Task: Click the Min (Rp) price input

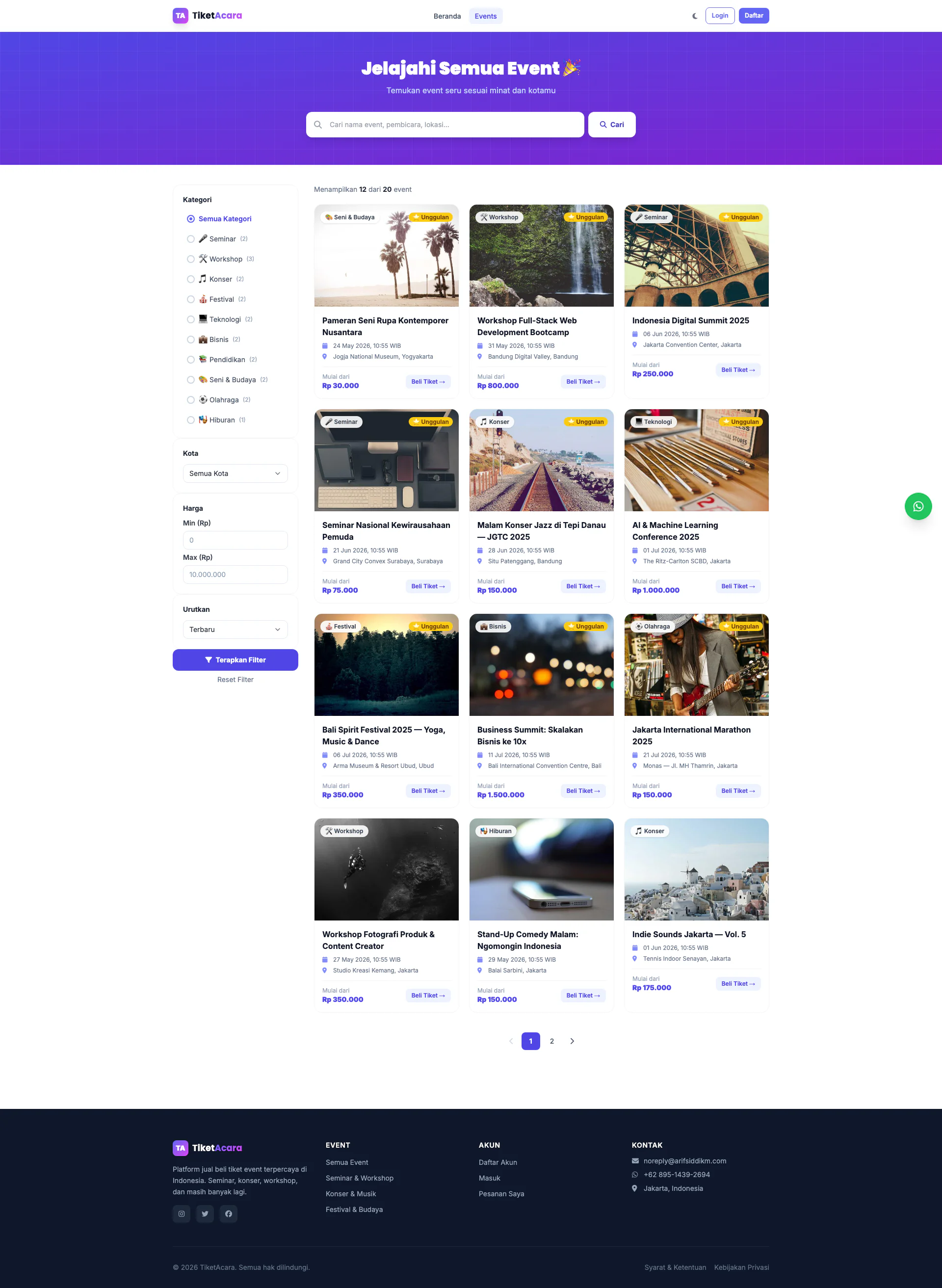Action: pyautogui.click(x=235, y=540)
